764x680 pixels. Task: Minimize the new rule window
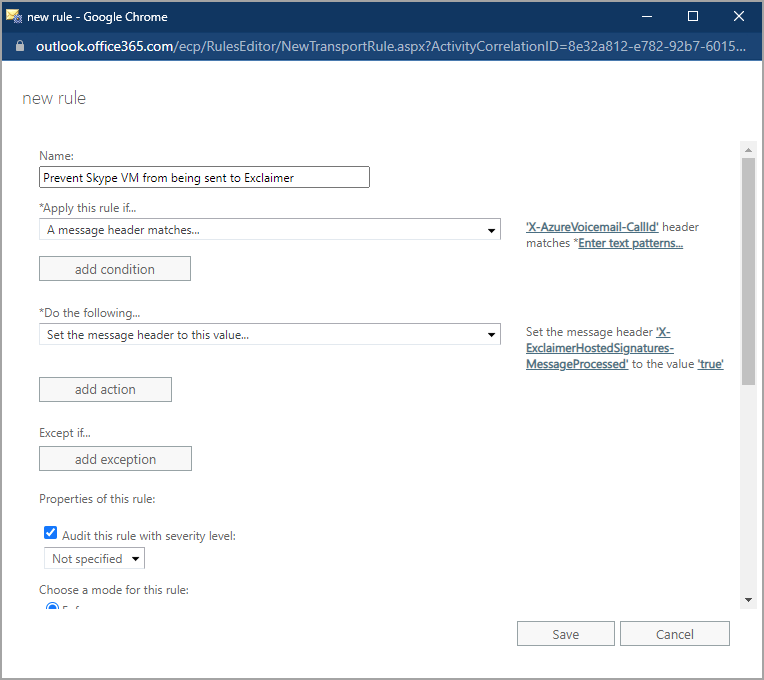click(x=647, y=16)
